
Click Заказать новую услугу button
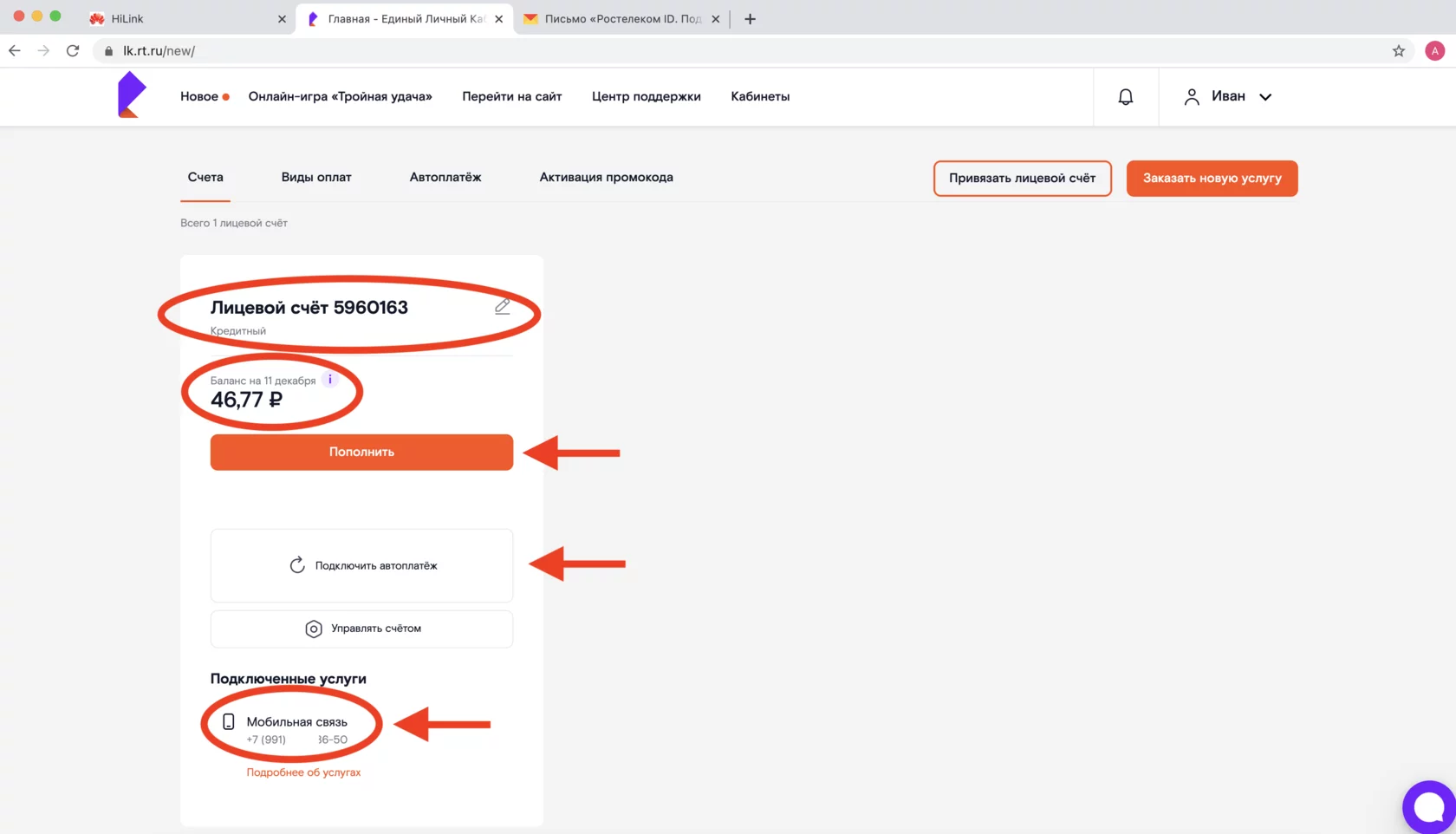tap(1212, 179)
